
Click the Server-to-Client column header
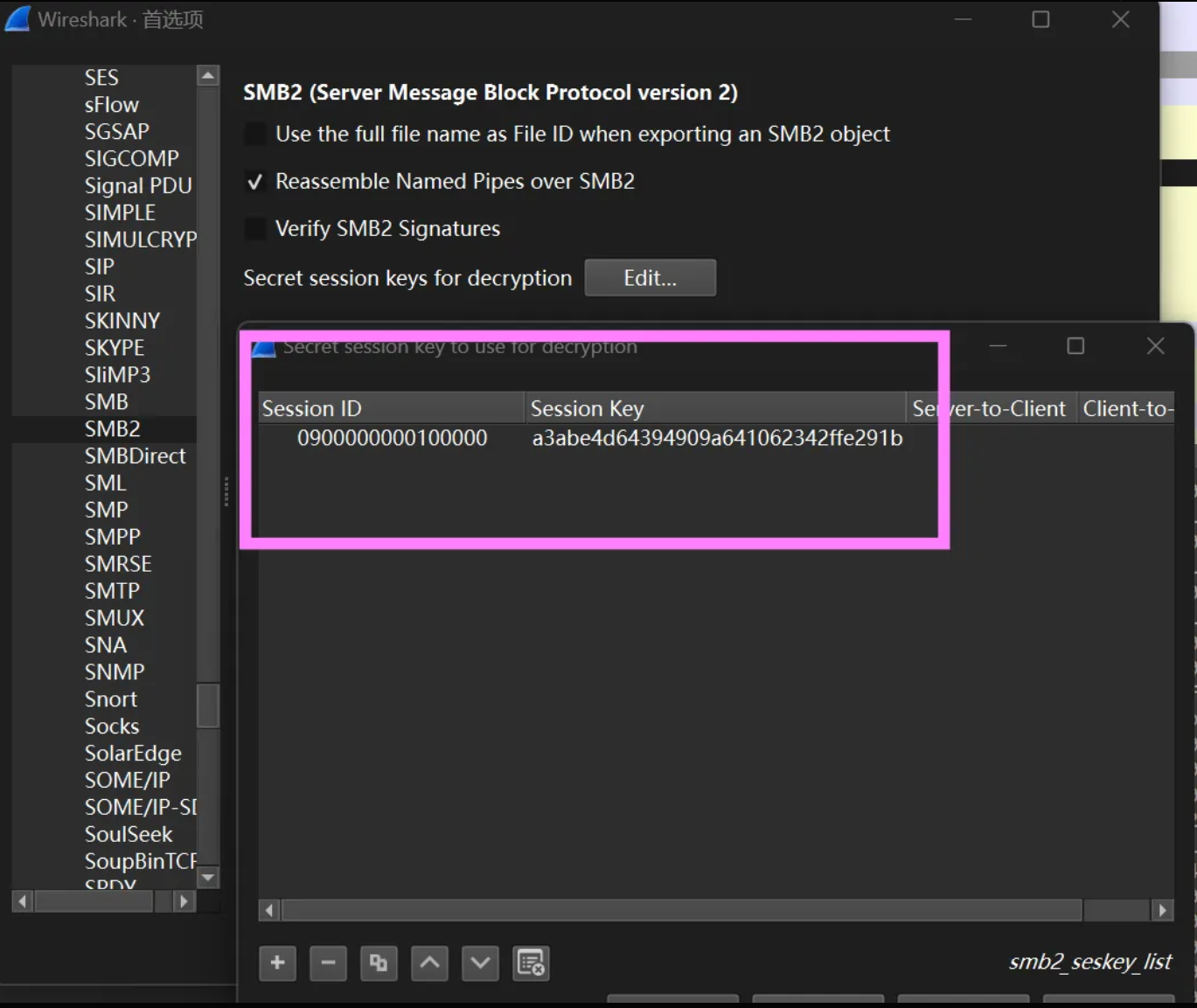[x=991, y=408]
